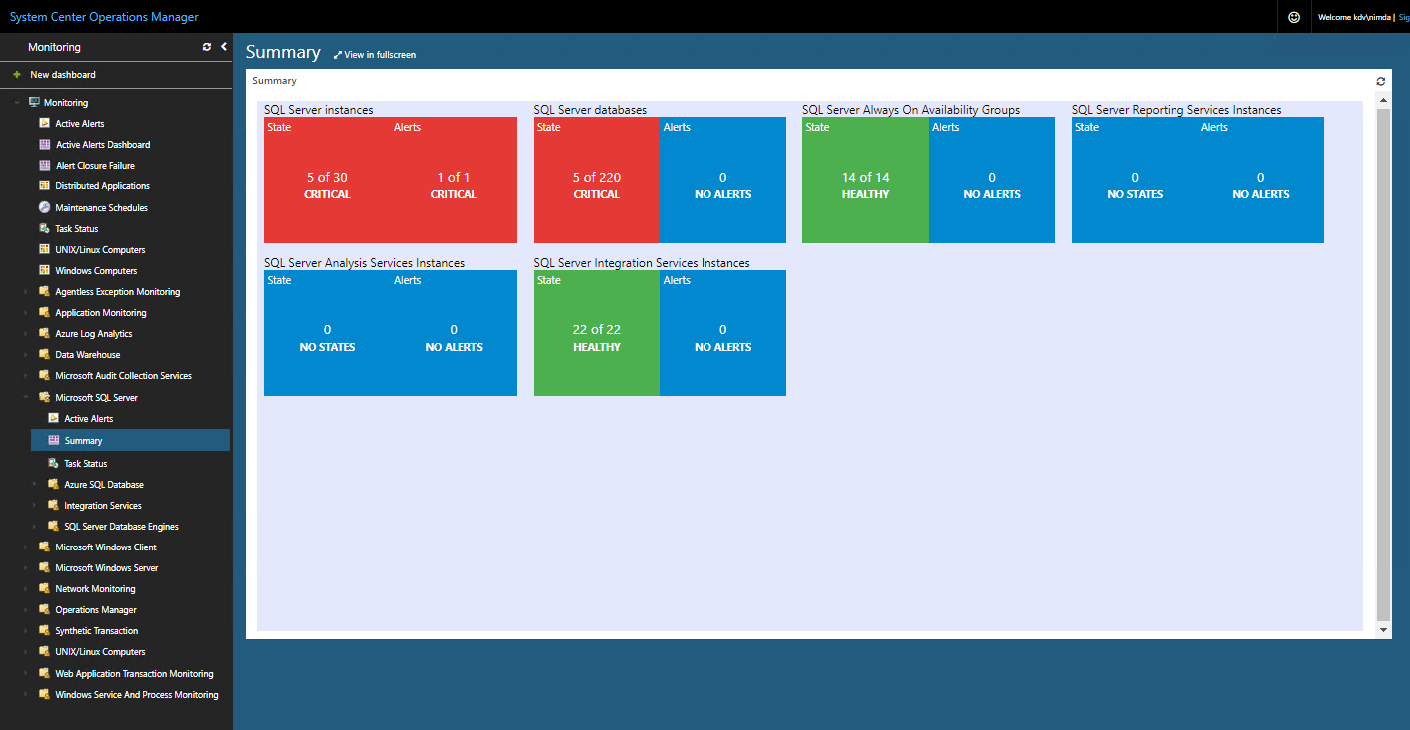
Task: Click the Summary widget refresh icon
Action: (x=1381, y=81)
